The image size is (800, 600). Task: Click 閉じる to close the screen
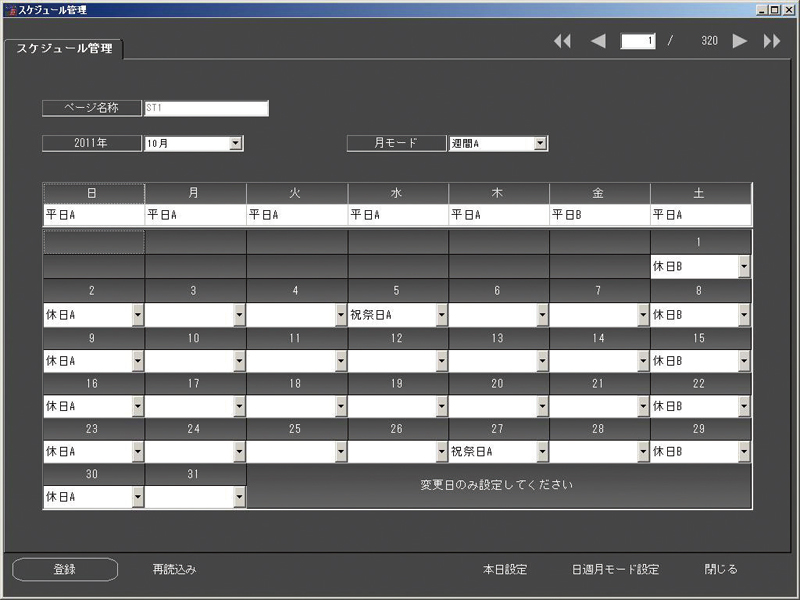click(x=721, y=569)
